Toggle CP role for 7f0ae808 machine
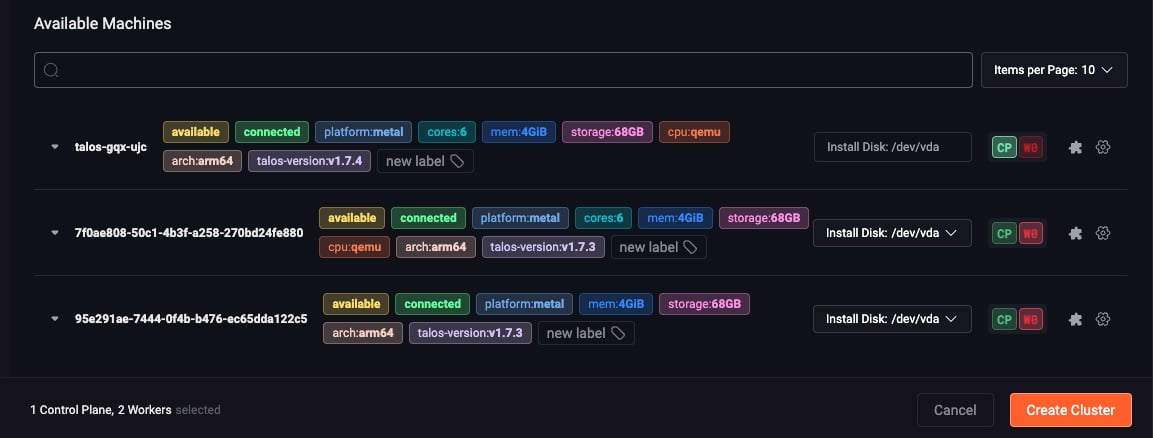This screenshot has height=438, width=1153. (x=1004, y=233)
